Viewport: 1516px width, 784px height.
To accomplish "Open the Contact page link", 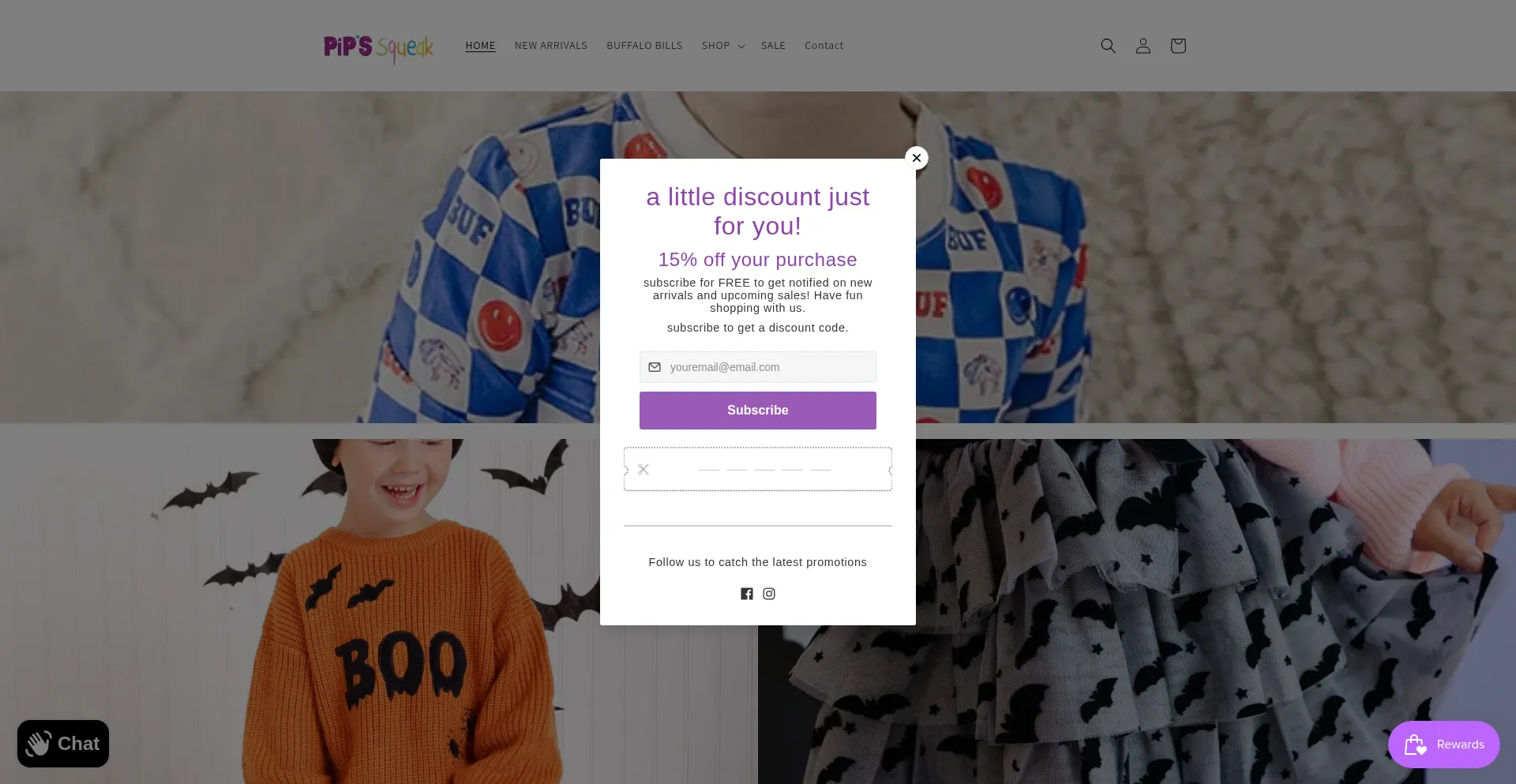I will pyautogui.click(x=824, y=46).
